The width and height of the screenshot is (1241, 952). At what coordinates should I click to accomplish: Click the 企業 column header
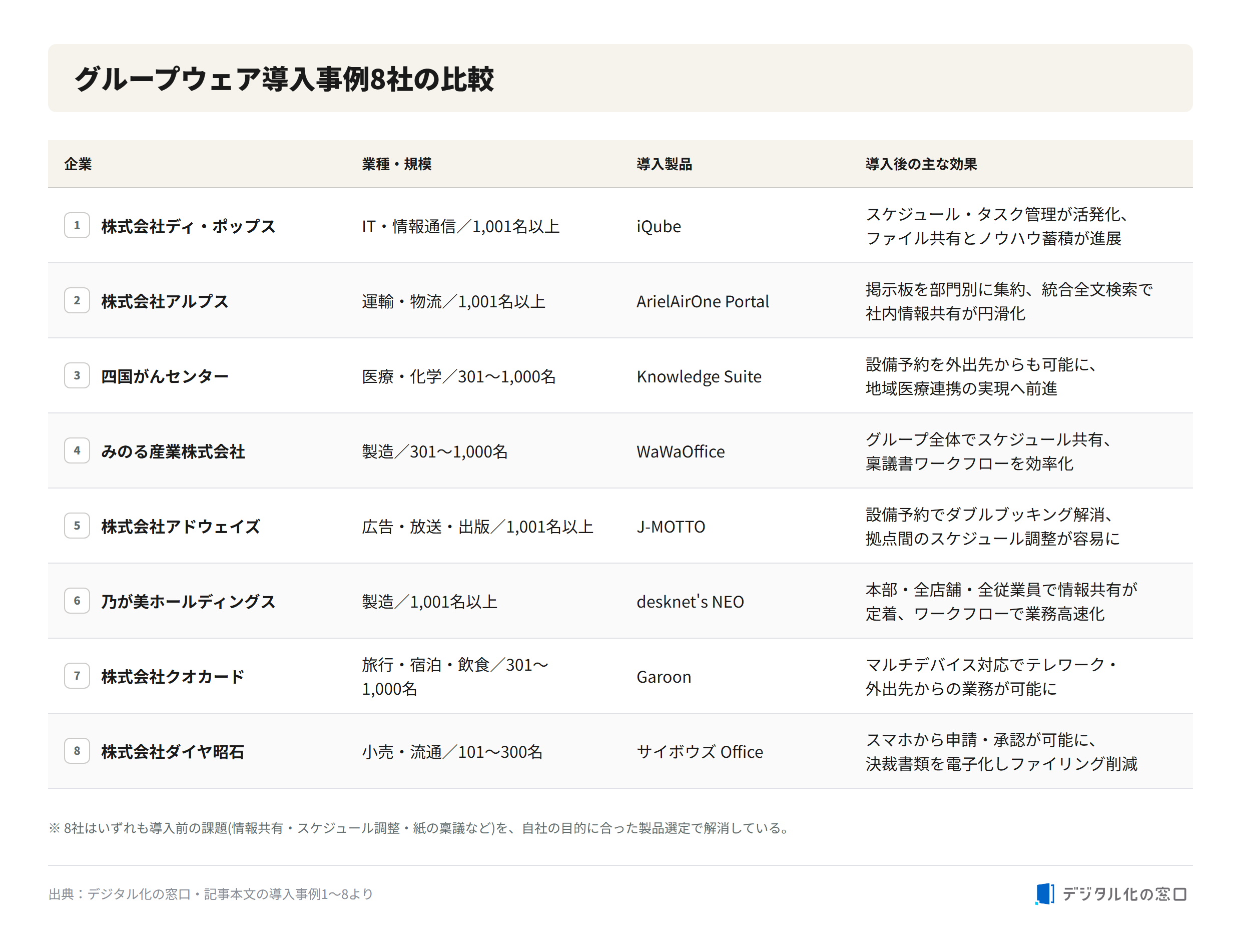pos(78,164)
